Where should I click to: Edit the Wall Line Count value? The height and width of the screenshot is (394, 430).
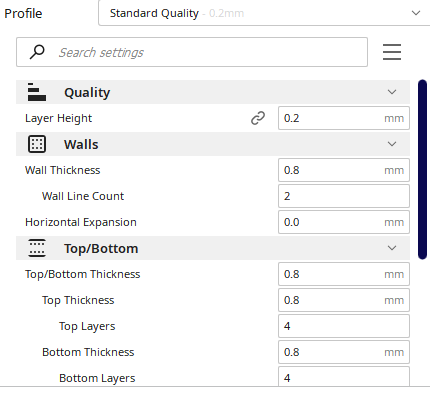pos(344,196)
